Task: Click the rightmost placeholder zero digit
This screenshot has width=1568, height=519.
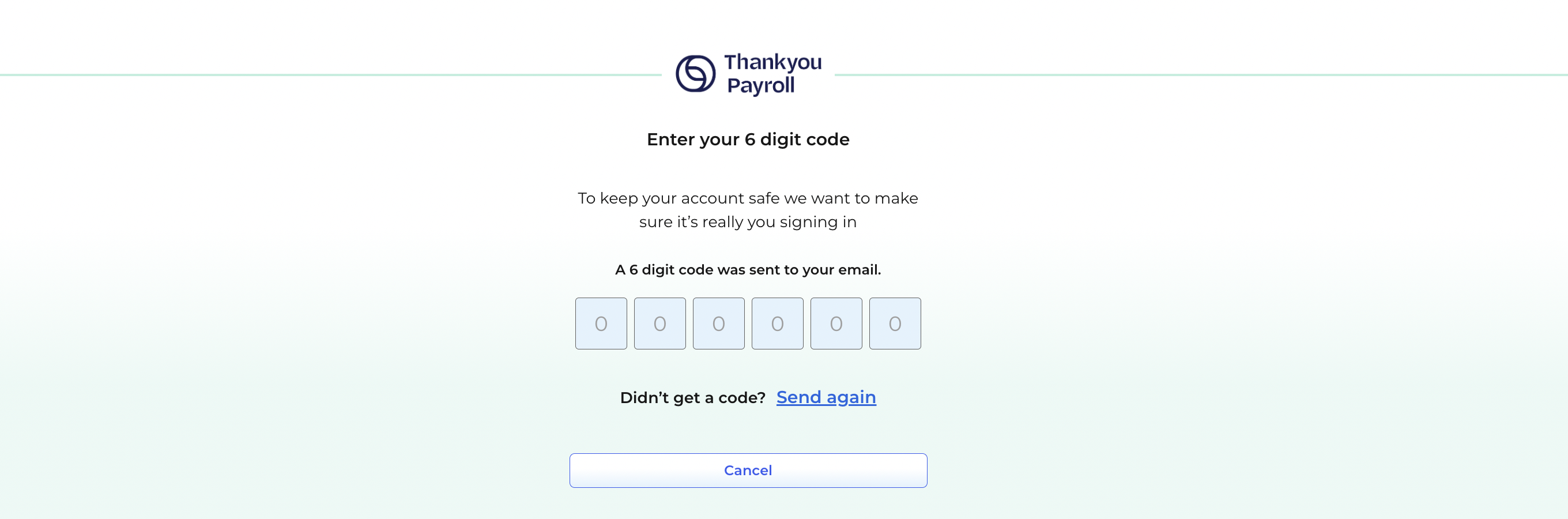Action: [x=895, y=324]
